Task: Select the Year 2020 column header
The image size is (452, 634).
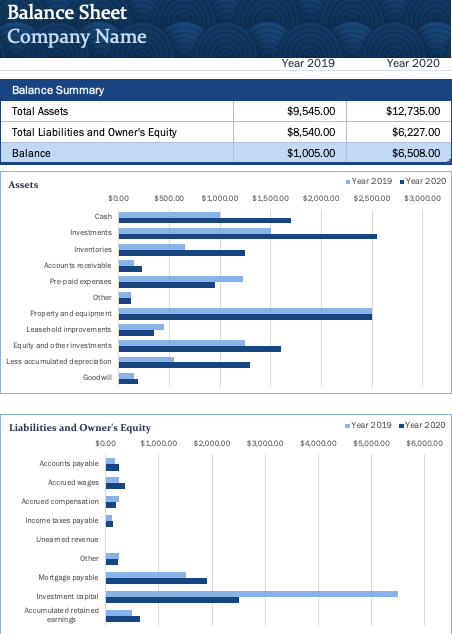Action: pyautogui.click(x=413, y=63)
